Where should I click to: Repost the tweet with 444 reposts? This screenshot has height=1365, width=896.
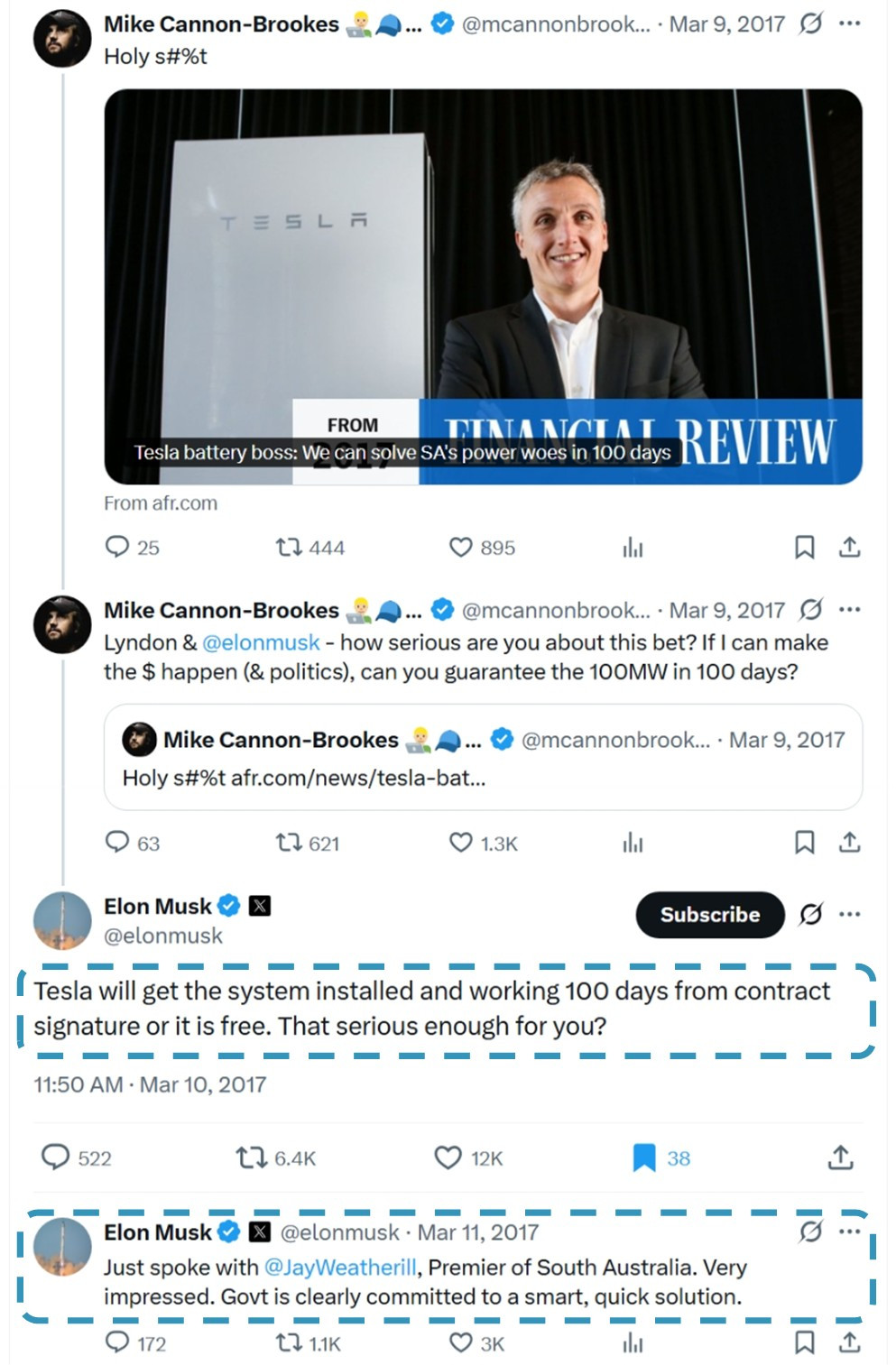click(289, 547)
